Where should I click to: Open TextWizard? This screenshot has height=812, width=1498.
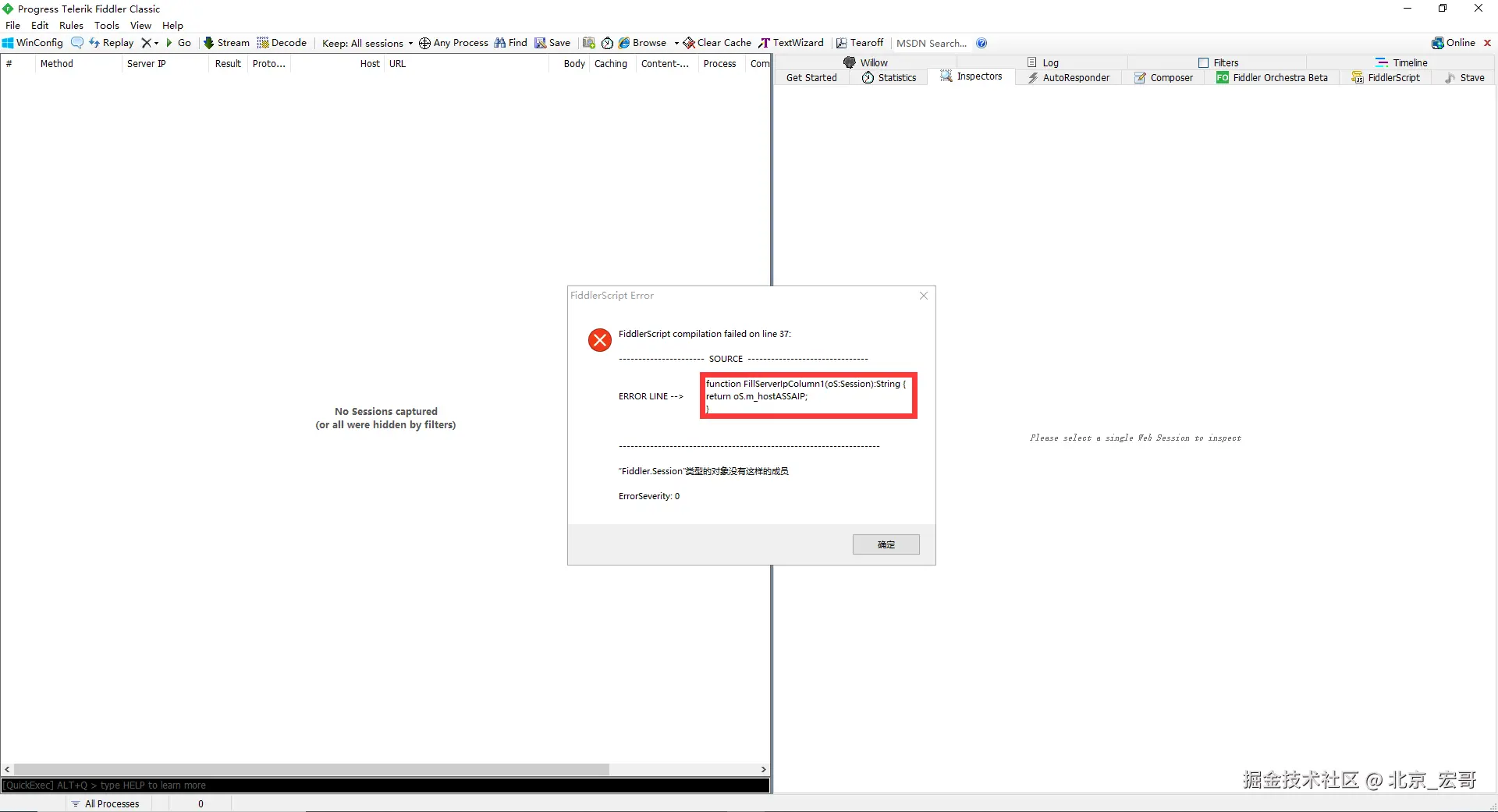click(x=791, y=43)
